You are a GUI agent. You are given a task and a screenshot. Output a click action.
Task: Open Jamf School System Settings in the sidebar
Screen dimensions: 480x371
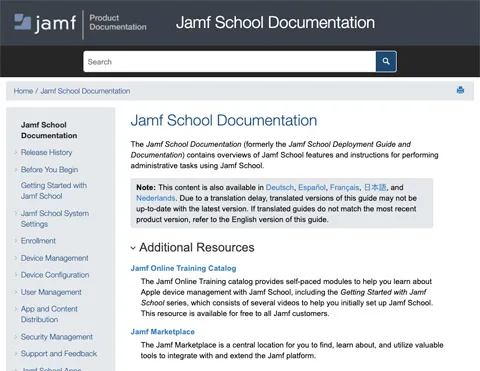[x=55, y=218]
